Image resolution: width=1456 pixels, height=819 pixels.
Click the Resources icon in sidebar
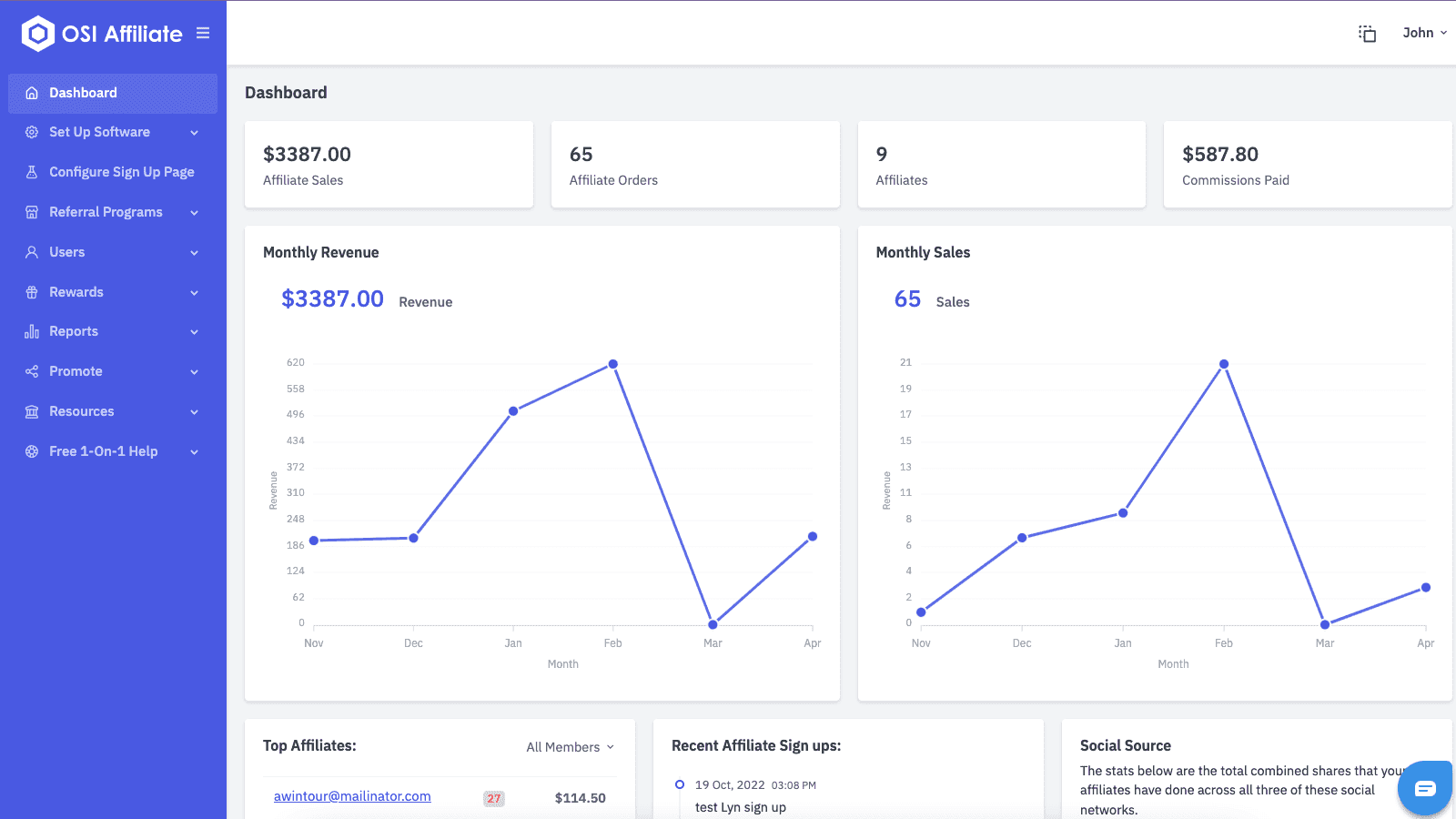31,411
